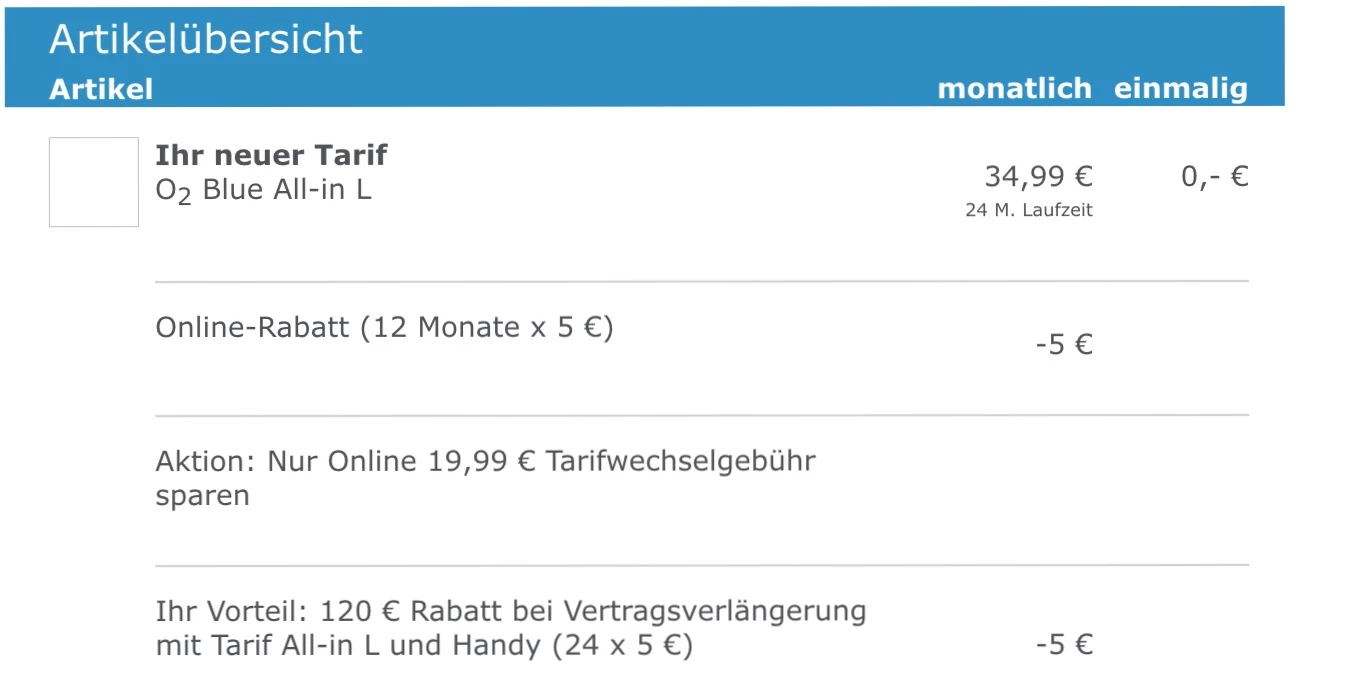
Task: Click the Artikel column header
Action: click(x=101, y=89)
